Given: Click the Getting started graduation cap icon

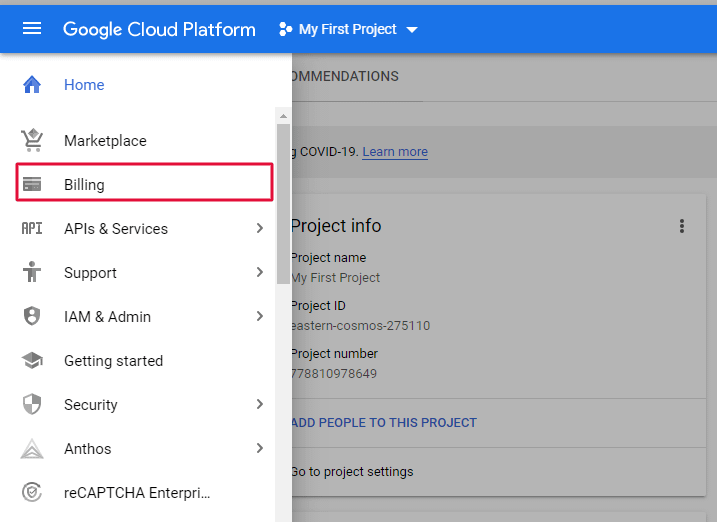Looking at the screenshot, I should (x=32, y=361).
